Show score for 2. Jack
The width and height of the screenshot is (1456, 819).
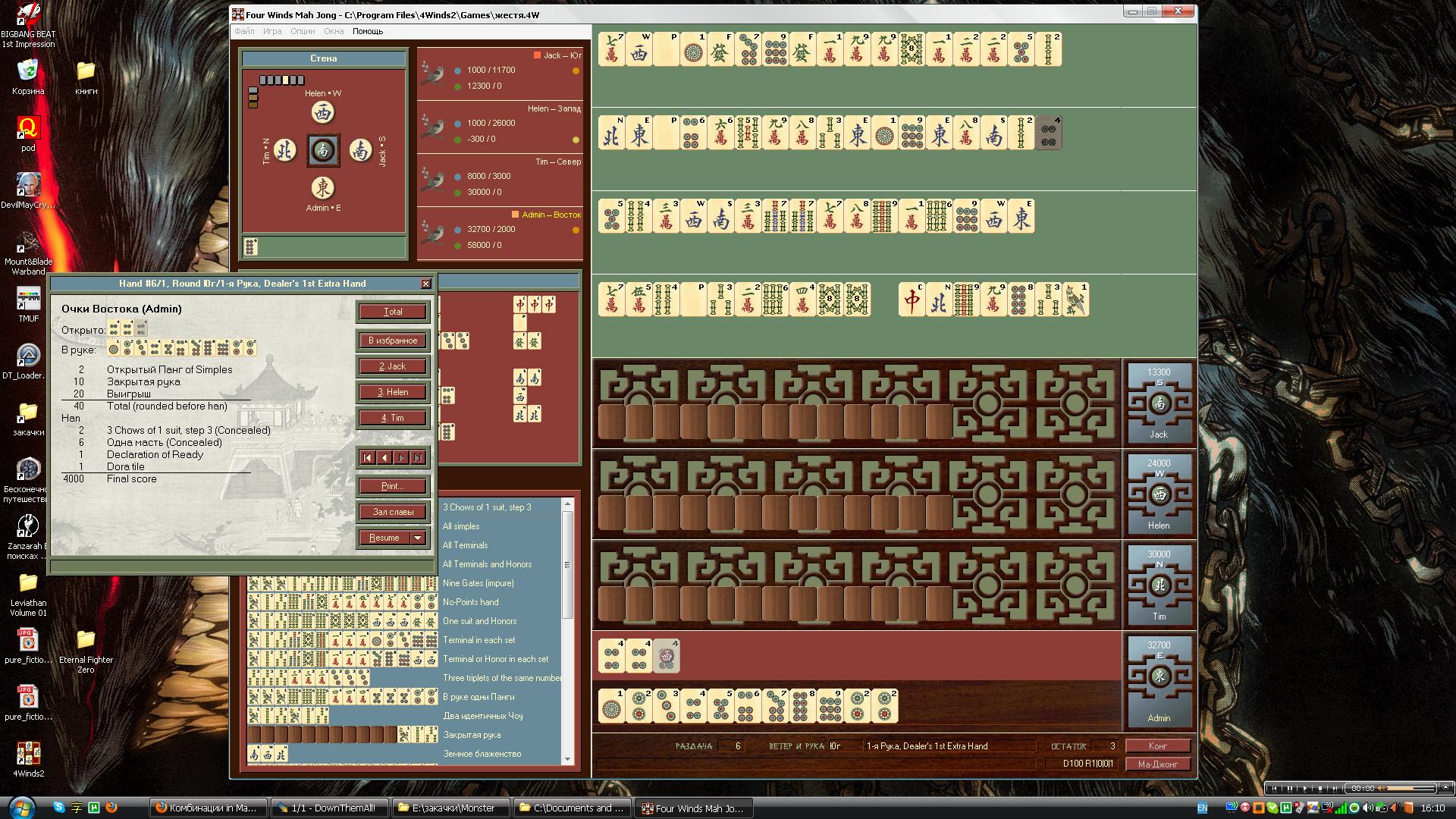tap(393, 366)
